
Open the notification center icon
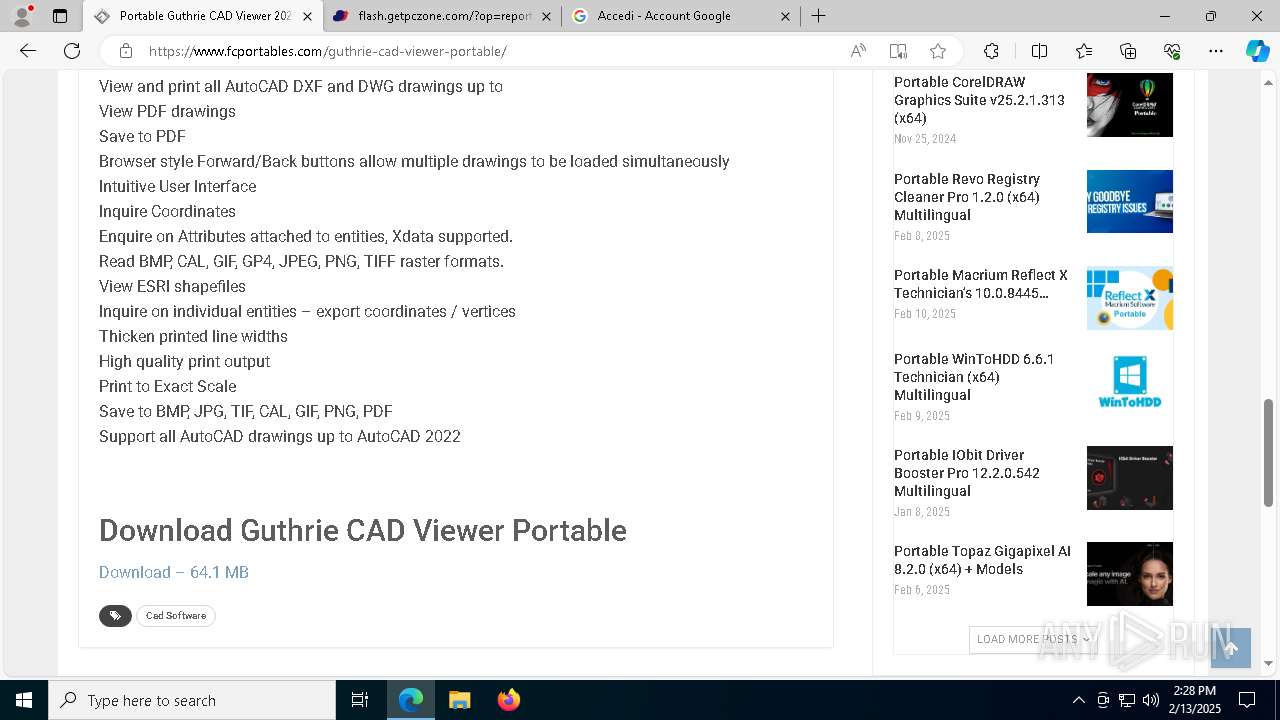click(x=1247, y=700)
